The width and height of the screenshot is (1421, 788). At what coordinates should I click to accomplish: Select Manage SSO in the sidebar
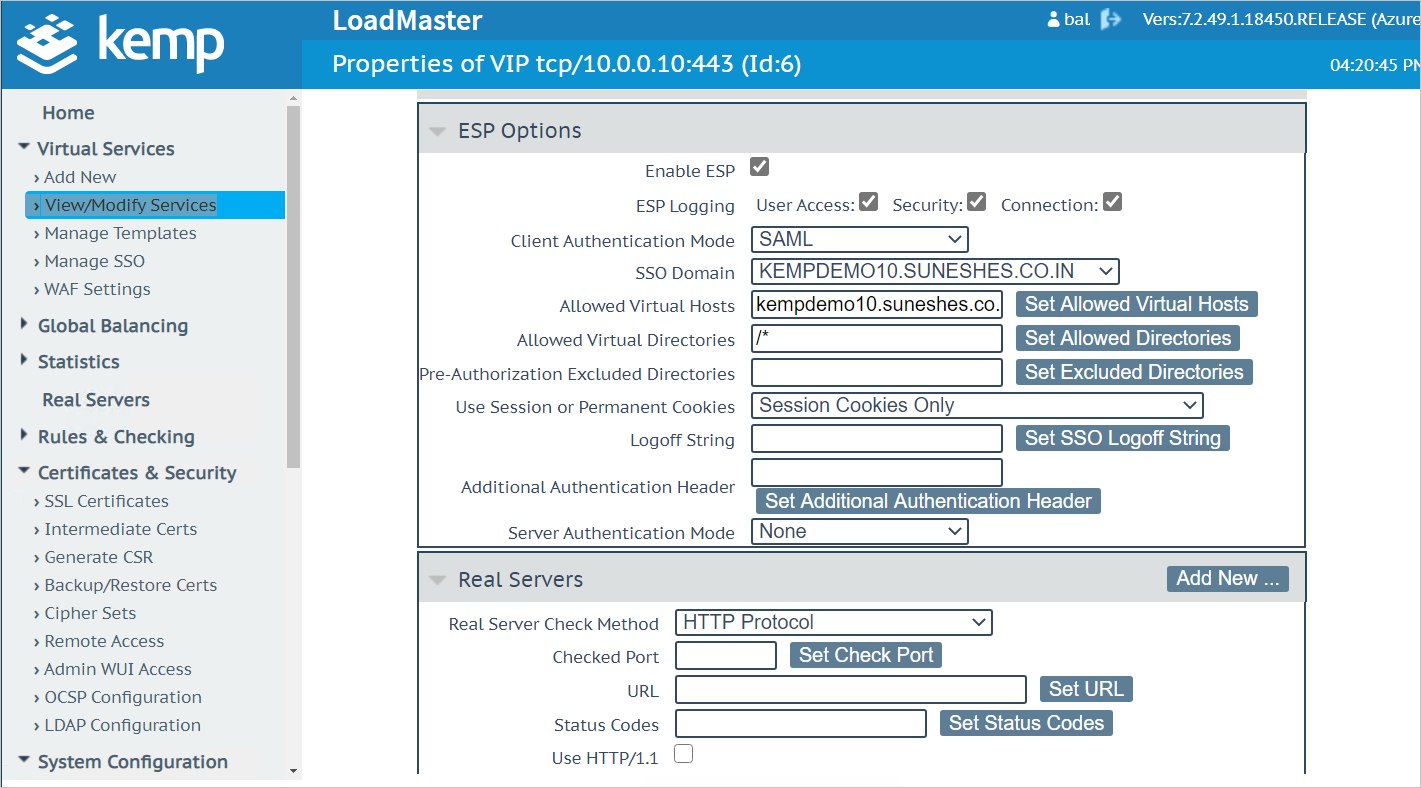click(93, 261)
